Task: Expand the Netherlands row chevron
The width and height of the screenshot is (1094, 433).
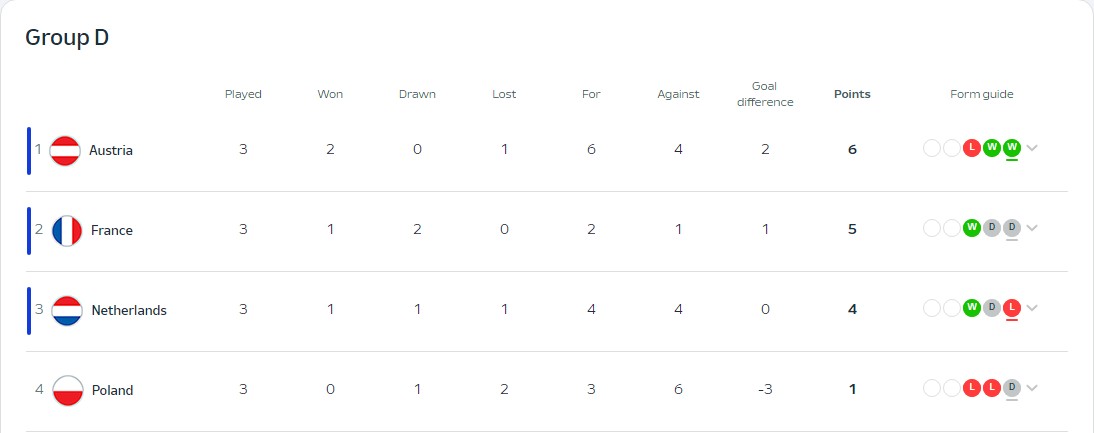Action: [1033, 308]
